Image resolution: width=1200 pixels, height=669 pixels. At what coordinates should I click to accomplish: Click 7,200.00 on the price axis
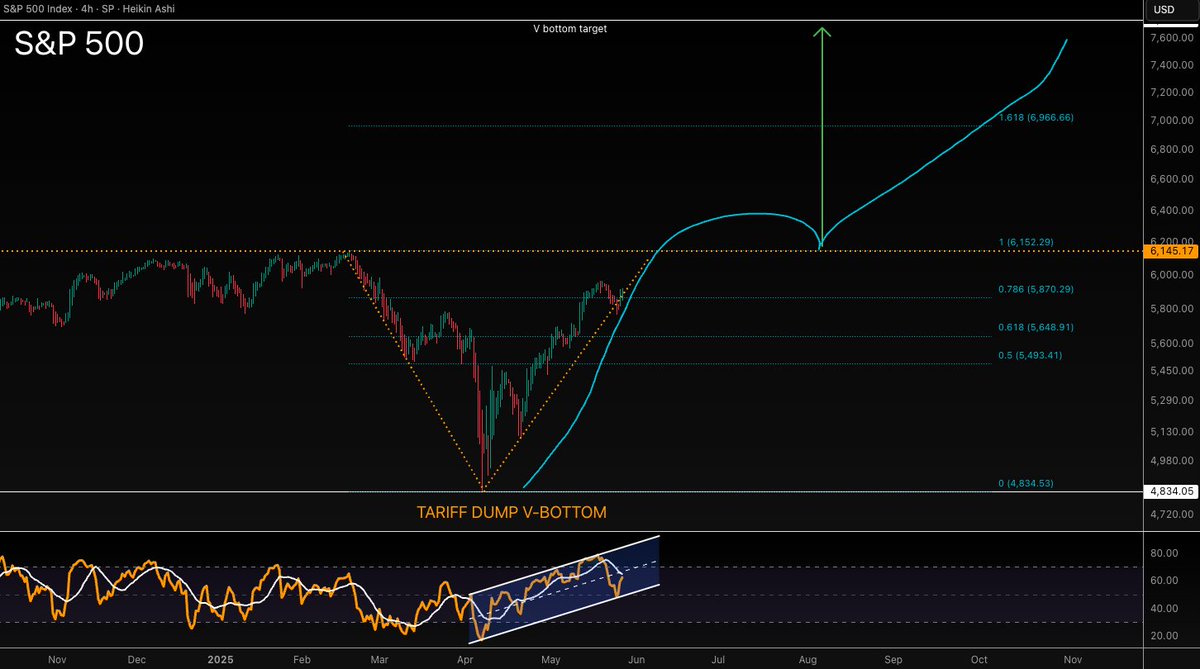click(1172, 93)
